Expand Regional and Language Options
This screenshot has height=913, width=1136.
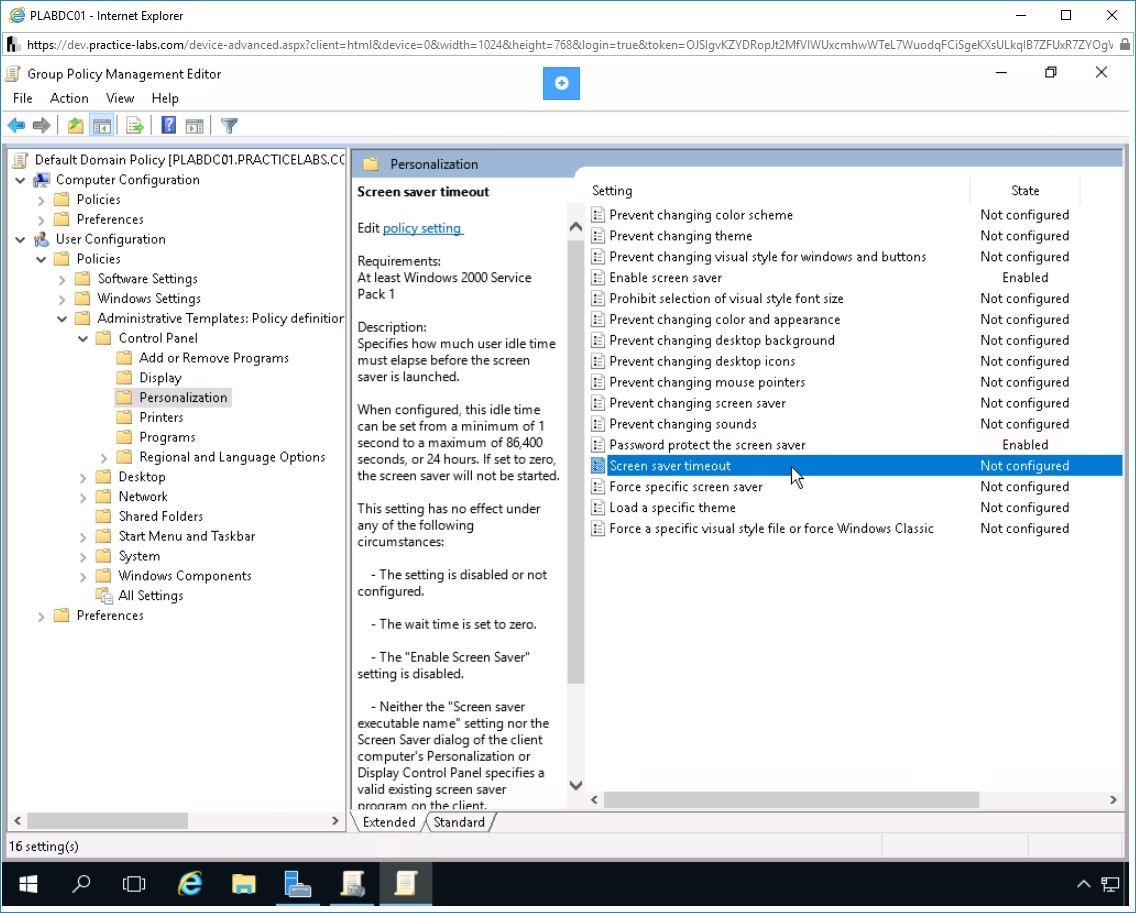click(x=104, y=458)
